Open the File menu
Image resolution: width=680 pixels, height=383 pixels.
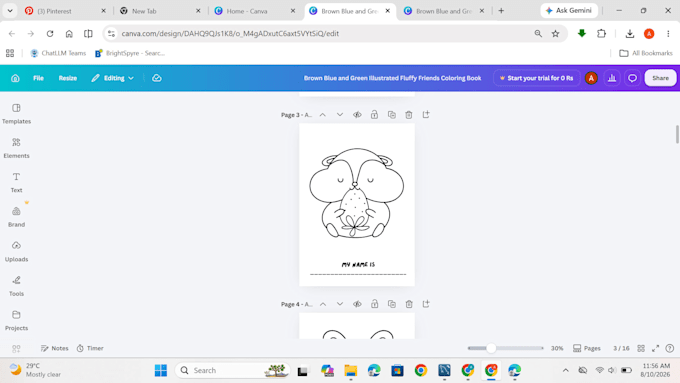[x=38, y=78]
